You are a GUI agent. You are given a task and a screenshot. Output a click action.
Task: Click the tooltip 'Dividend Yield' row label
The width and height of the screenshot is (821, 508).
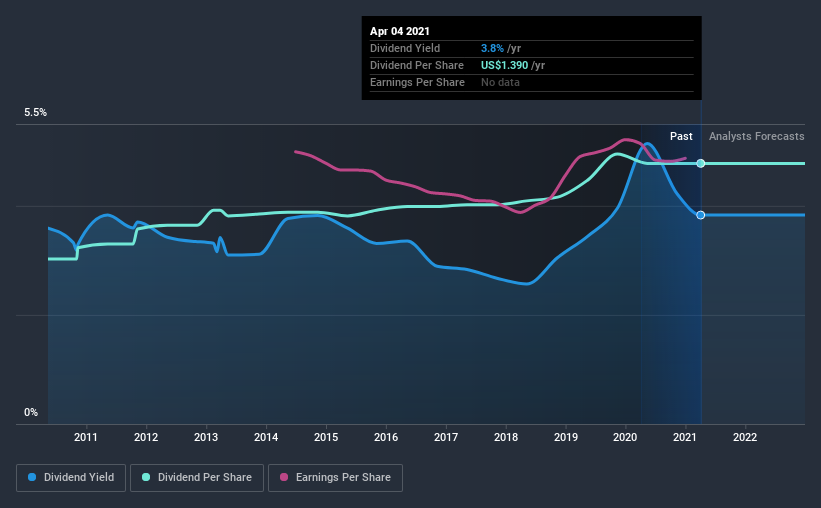coord(405,48)
